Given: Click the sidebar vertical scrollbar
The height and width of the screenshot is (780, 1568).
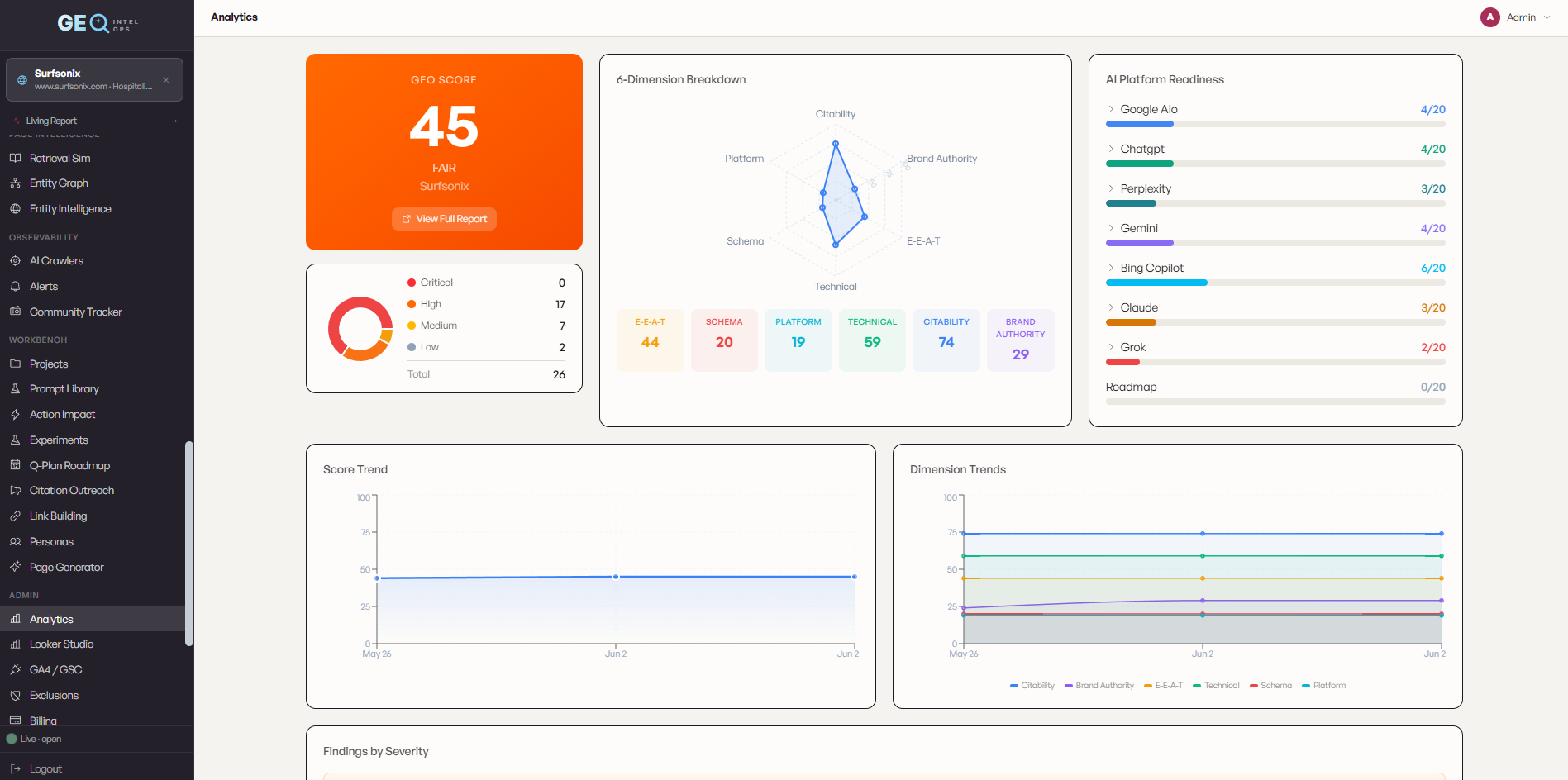Looking at the screenshot, I should pyautogui.click(x=189, y=544).
